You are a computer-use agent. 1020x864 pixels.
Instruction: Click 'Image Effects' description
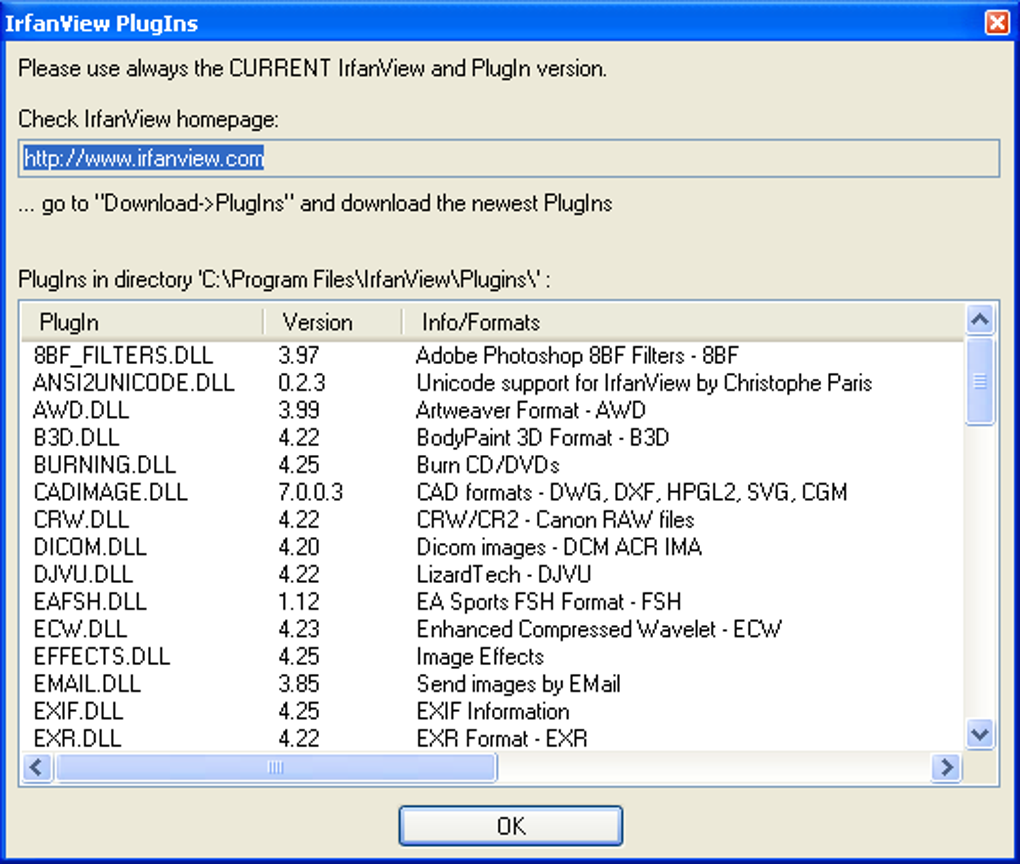(479, 656)
